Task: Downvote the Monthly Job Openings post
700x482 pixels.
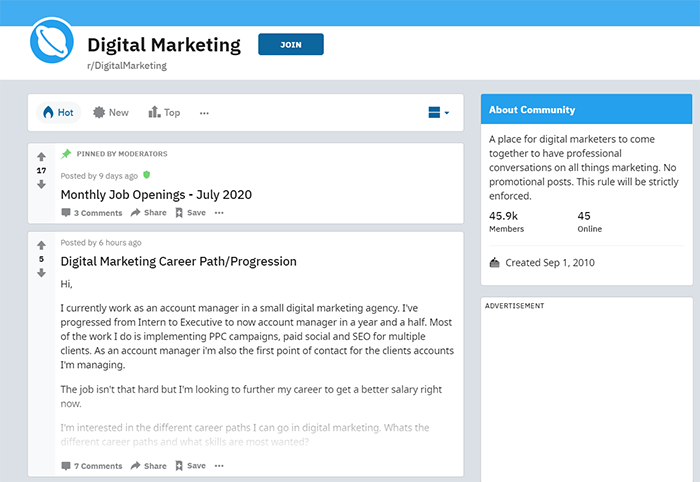Action: [x=42, y=184]
